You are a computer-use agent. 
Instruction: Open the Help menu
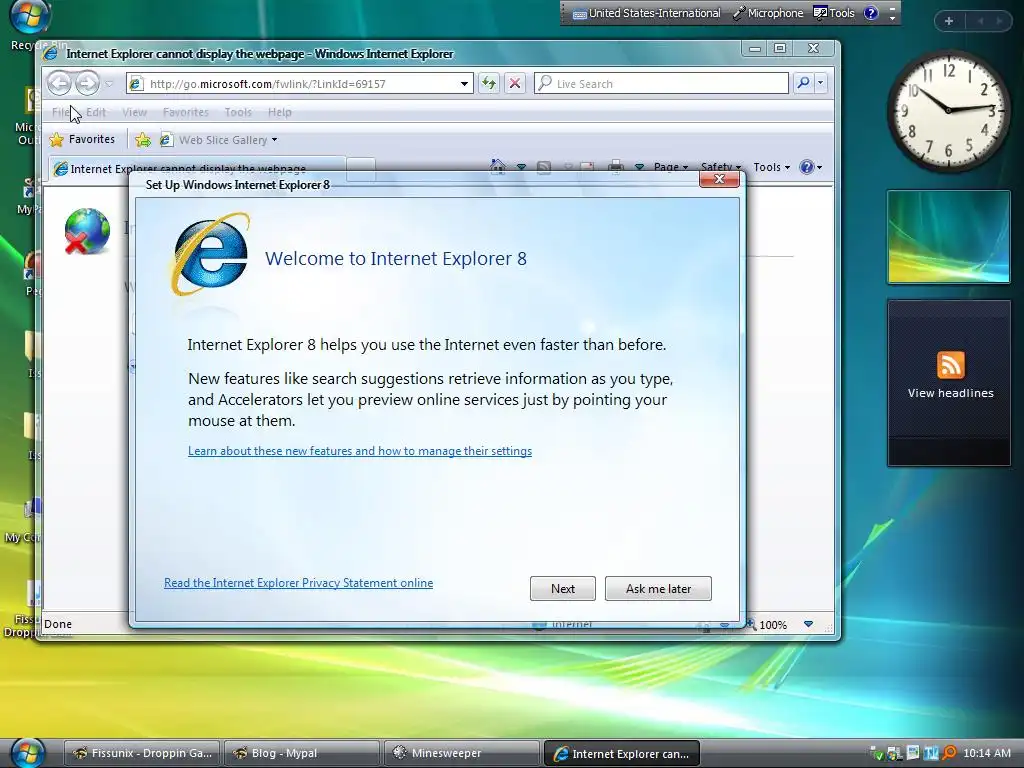(x=280, y=112)
